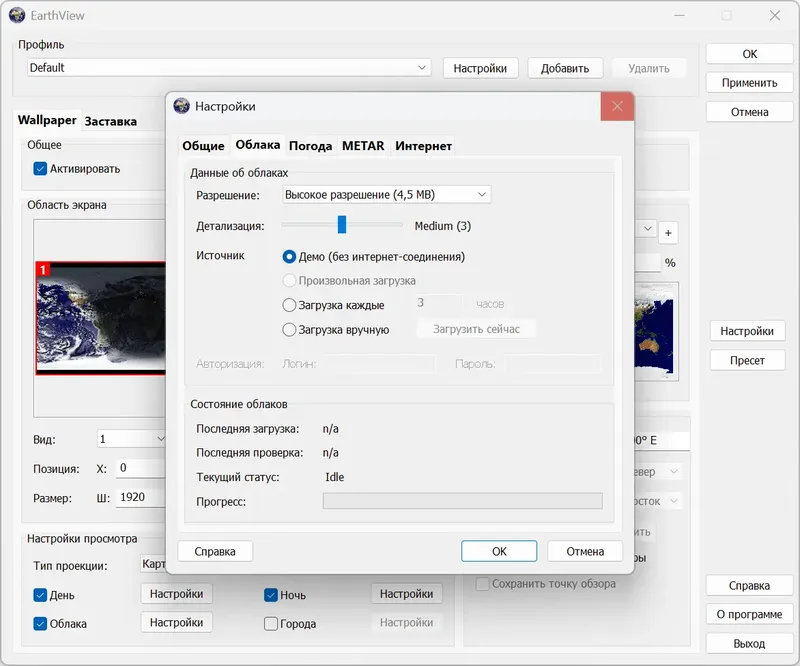Close the Настройки dialog with red X
Screen dimensions: 800x666
[x=617, y=106]
